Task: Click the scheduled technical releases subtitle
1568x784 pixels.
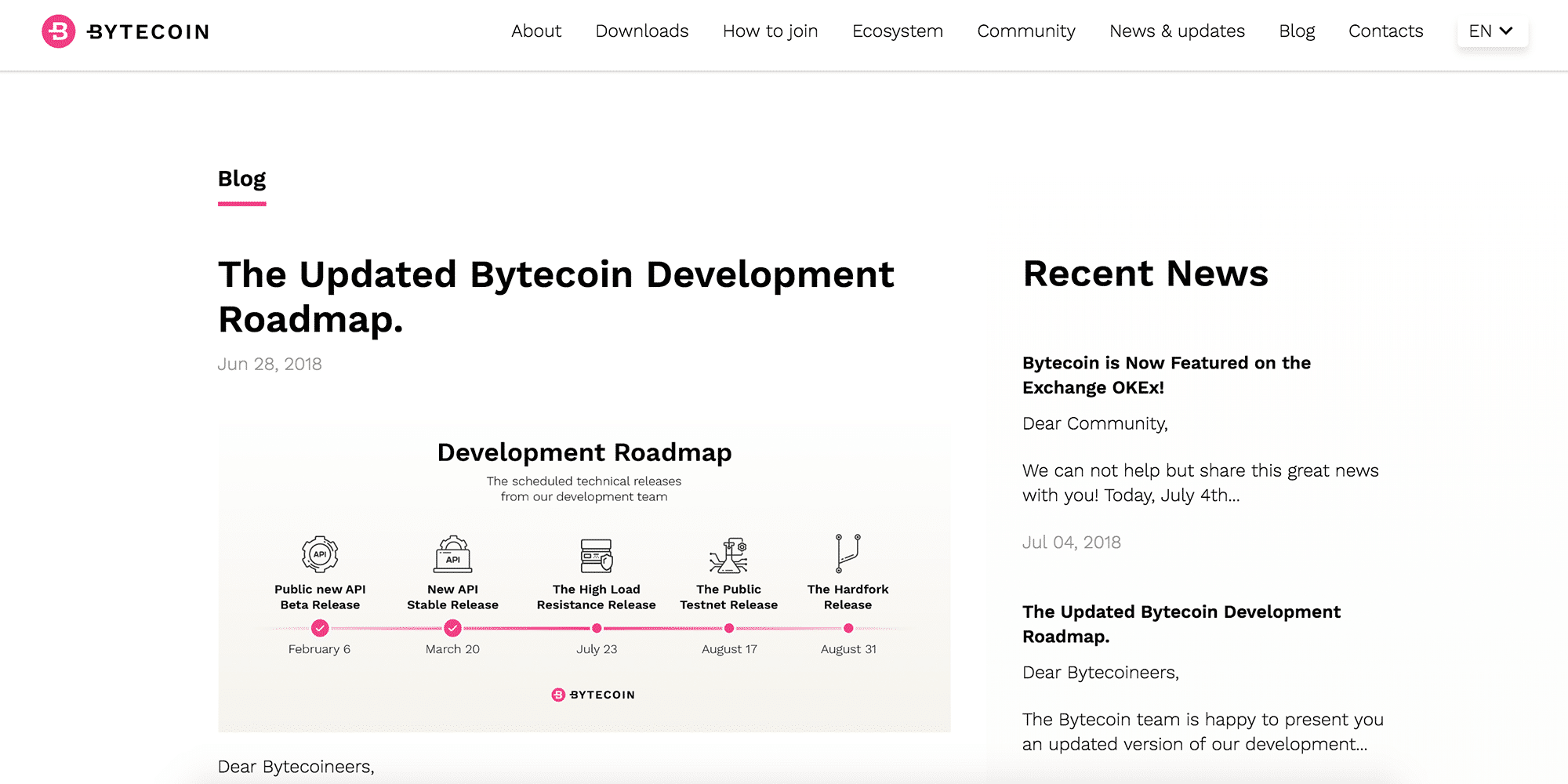Action: (x=584, y=489)
